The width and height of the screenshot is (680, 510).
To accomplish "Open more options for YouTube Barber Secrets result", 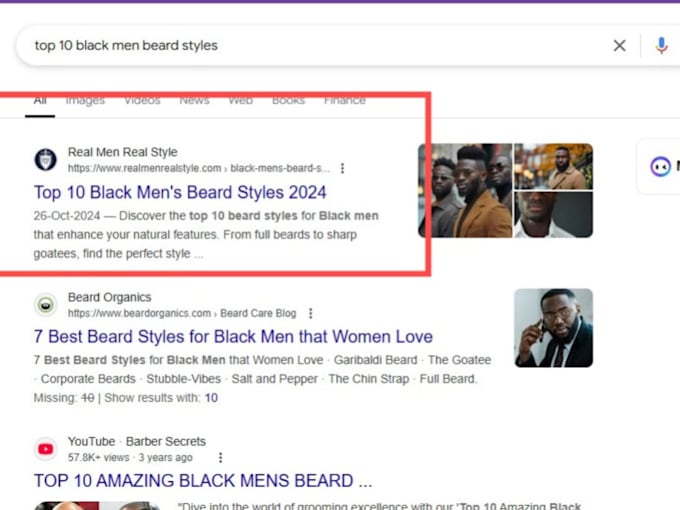I will pyautogui.click(x=220, y=458).
